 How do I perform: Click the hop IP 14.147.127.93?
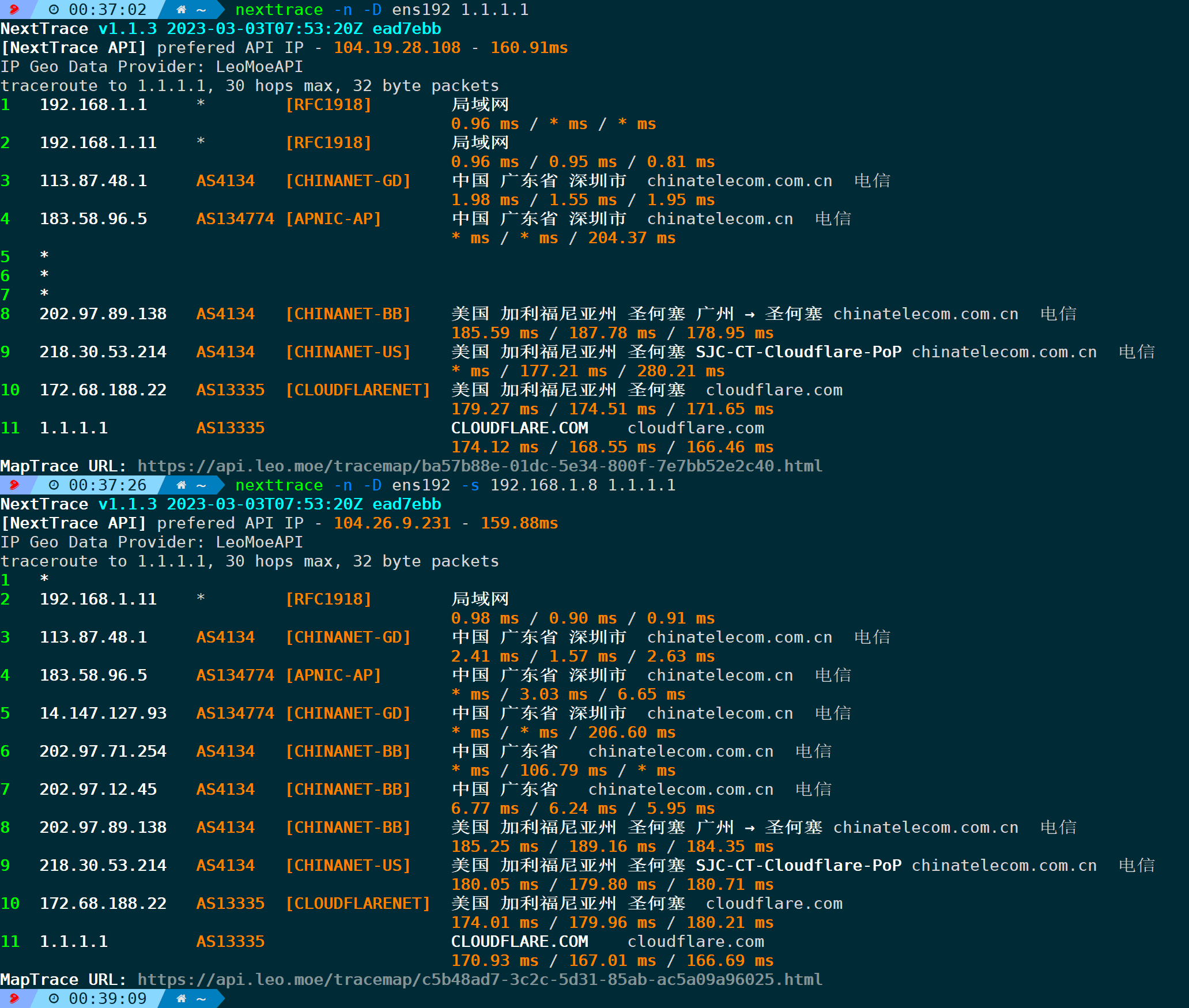tap(103, 713)
